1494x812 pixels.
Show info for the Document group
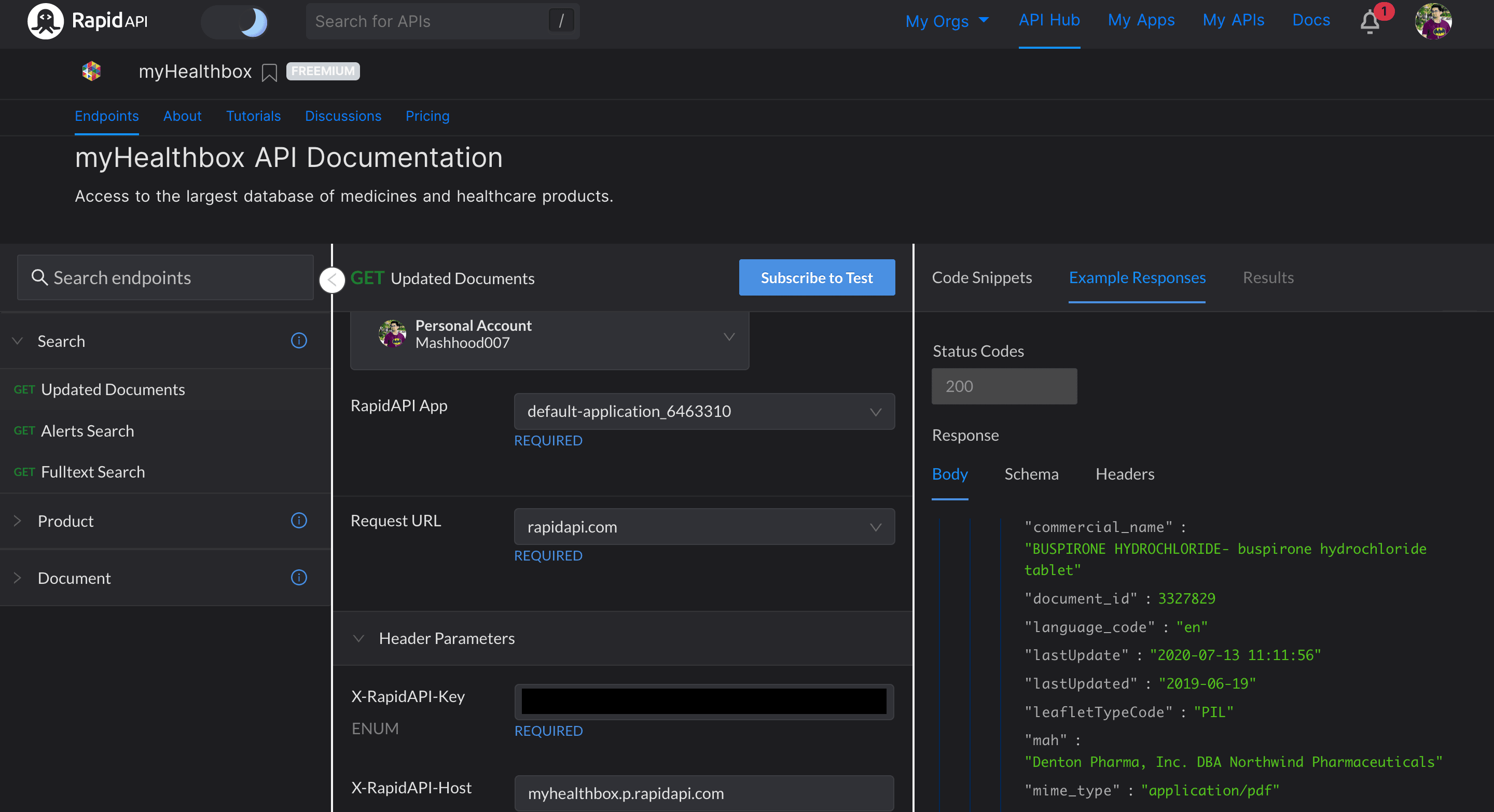point(299,577)
